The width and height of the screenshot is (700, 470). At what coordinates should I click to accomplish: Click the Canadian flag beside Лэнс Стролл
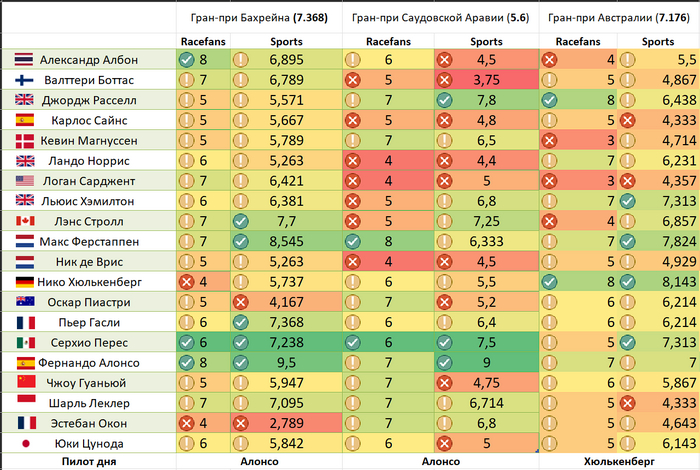(x=24, y=221)
